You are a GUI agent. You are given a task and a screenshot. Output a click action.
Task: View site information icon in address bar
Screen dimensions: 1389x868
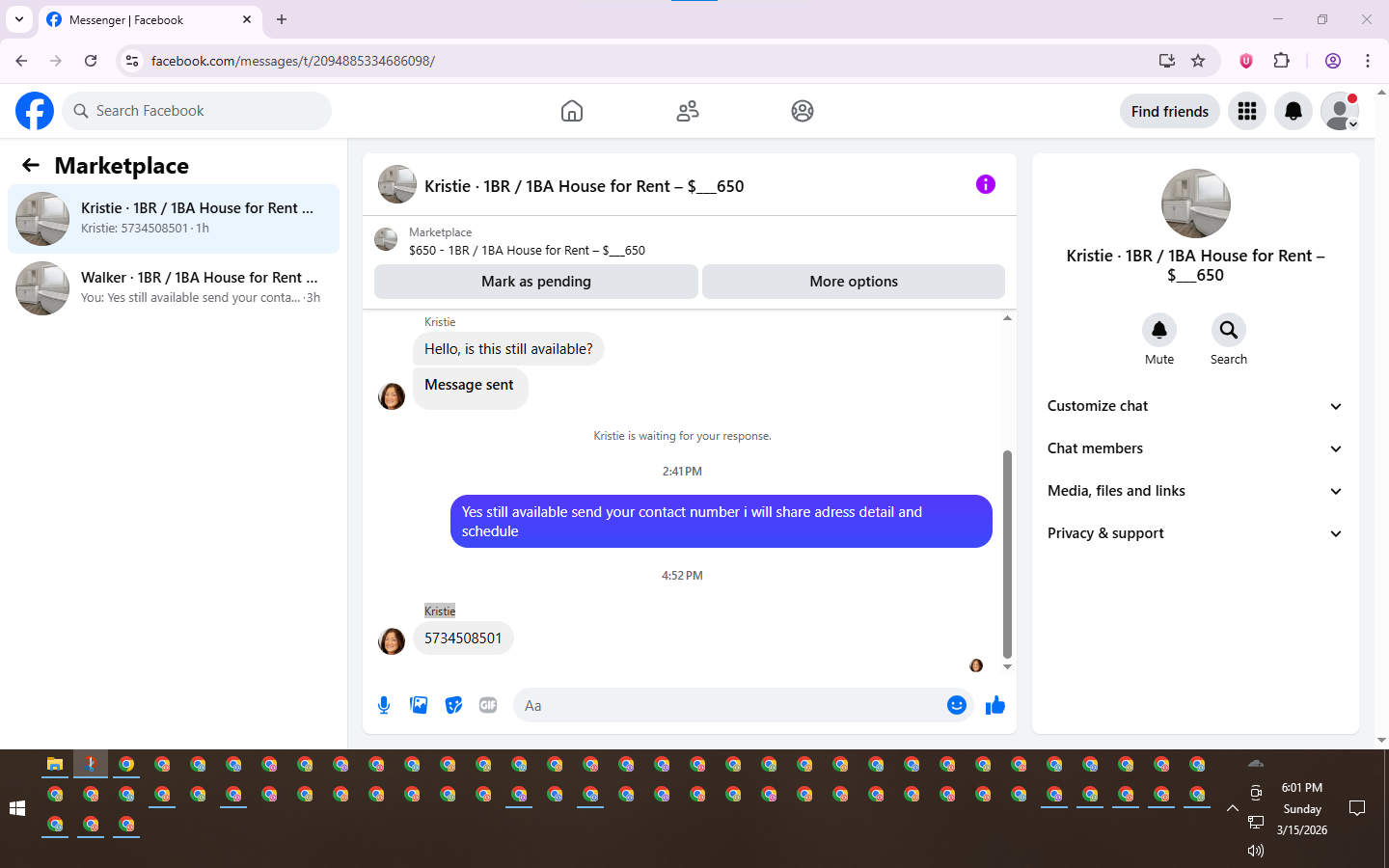click(x=132, y=61)
